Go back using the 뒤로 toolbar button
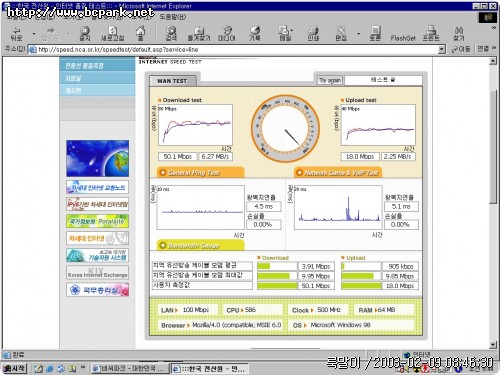500x375 pixels. [x=16, y=34]
